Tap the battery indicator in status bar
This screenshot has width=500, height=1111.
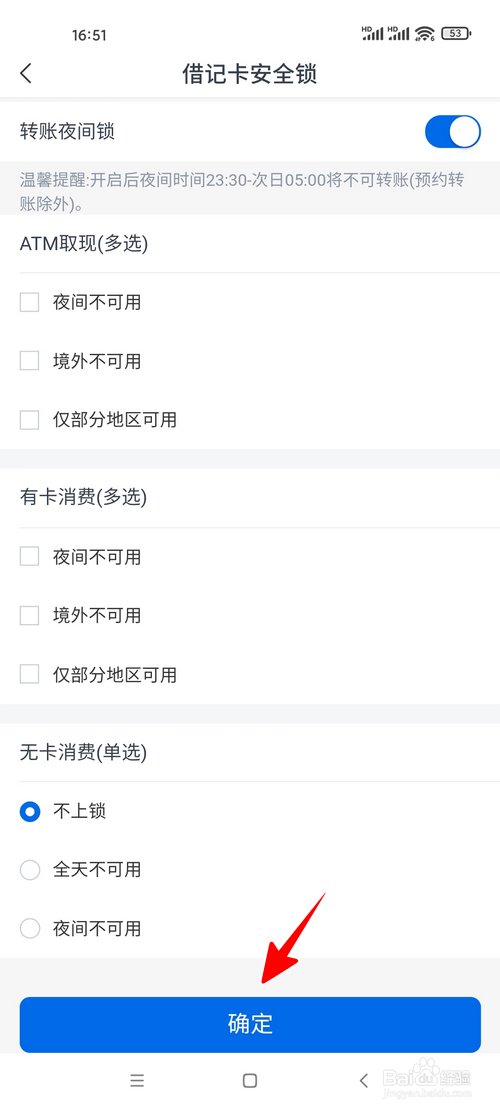pos(456,33)
